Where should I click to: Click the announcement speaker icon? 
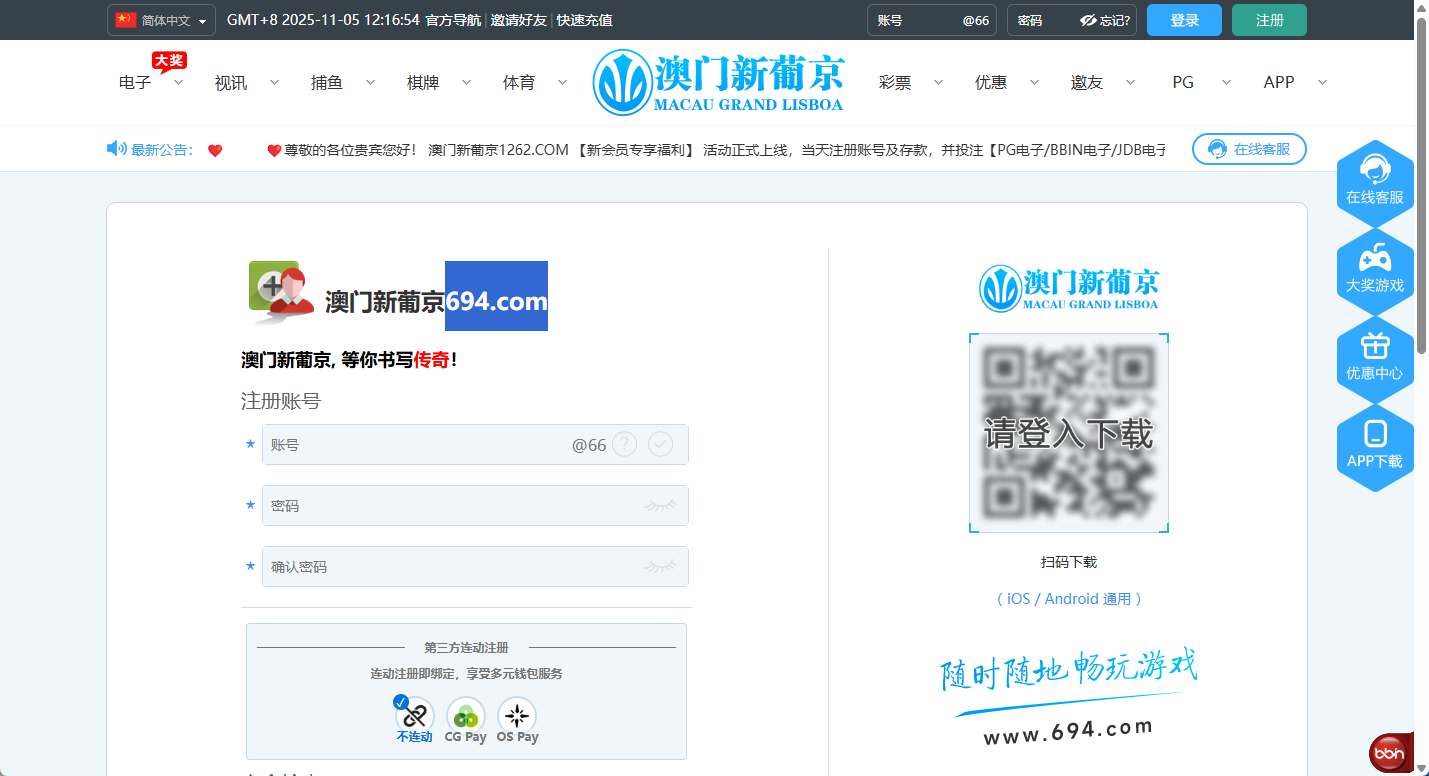click(x=116, y=149)
